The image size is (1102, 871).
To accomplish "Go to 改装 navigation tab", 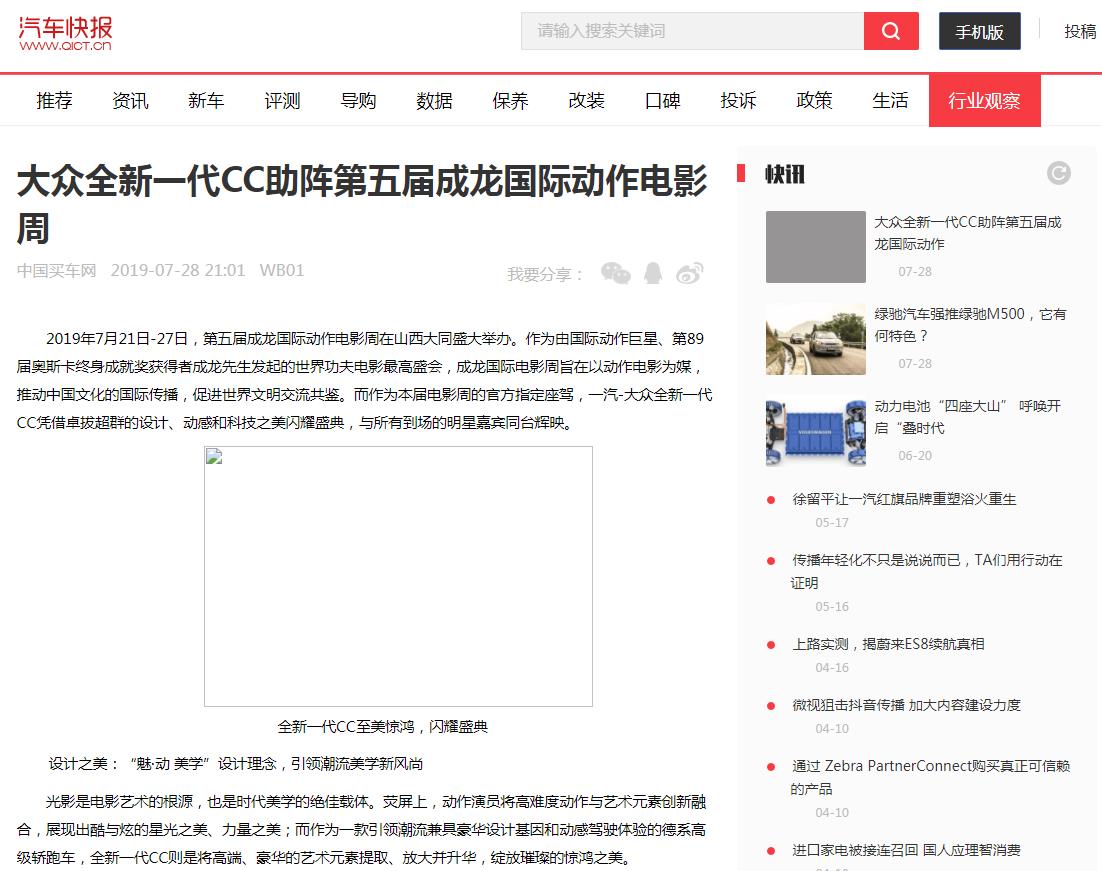I will click(x=586, y=101).
